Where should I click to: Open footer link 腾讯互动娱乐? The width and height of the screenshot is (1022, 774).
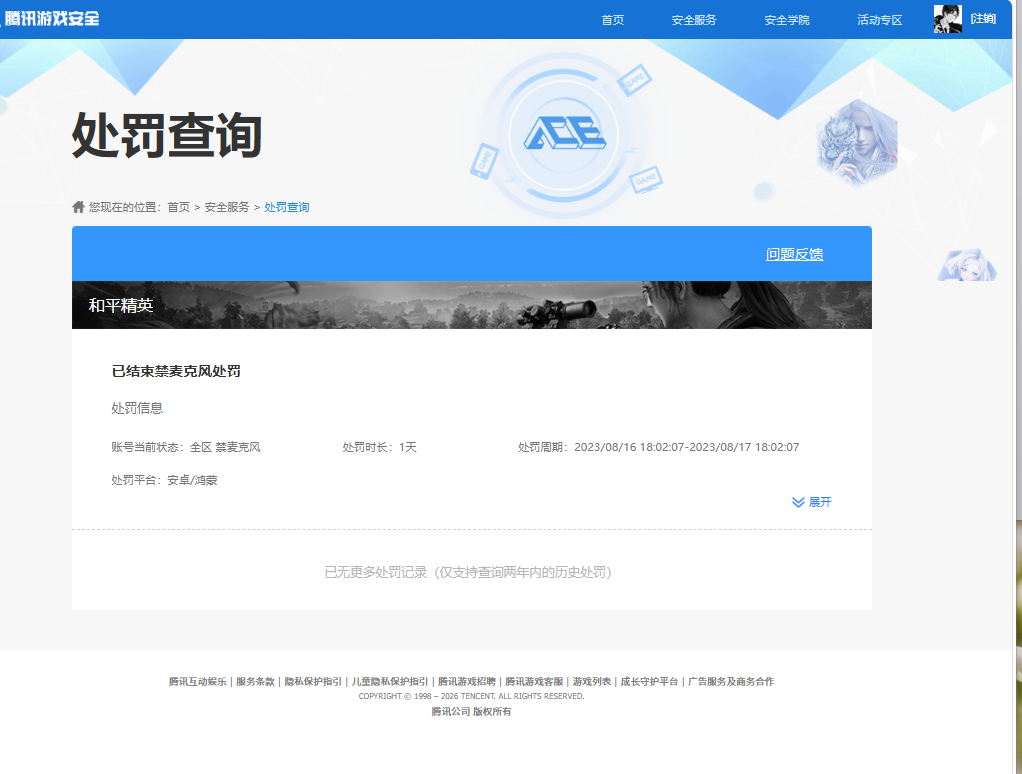197,681
